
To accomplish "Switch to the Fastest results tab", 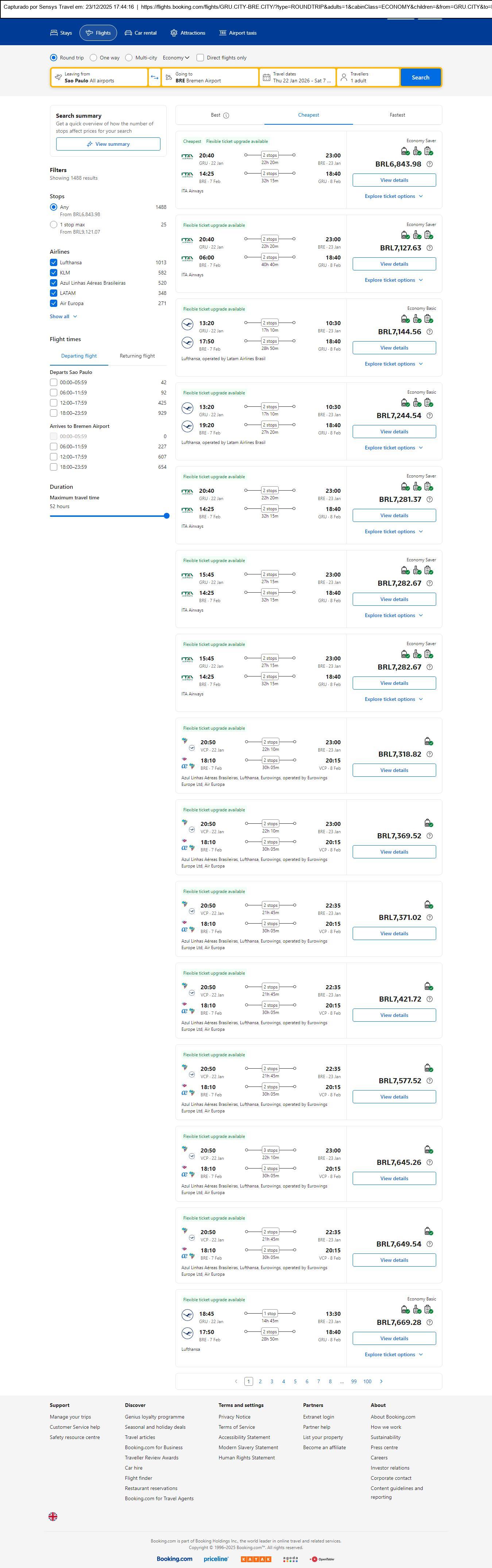I will pos(397,115).
